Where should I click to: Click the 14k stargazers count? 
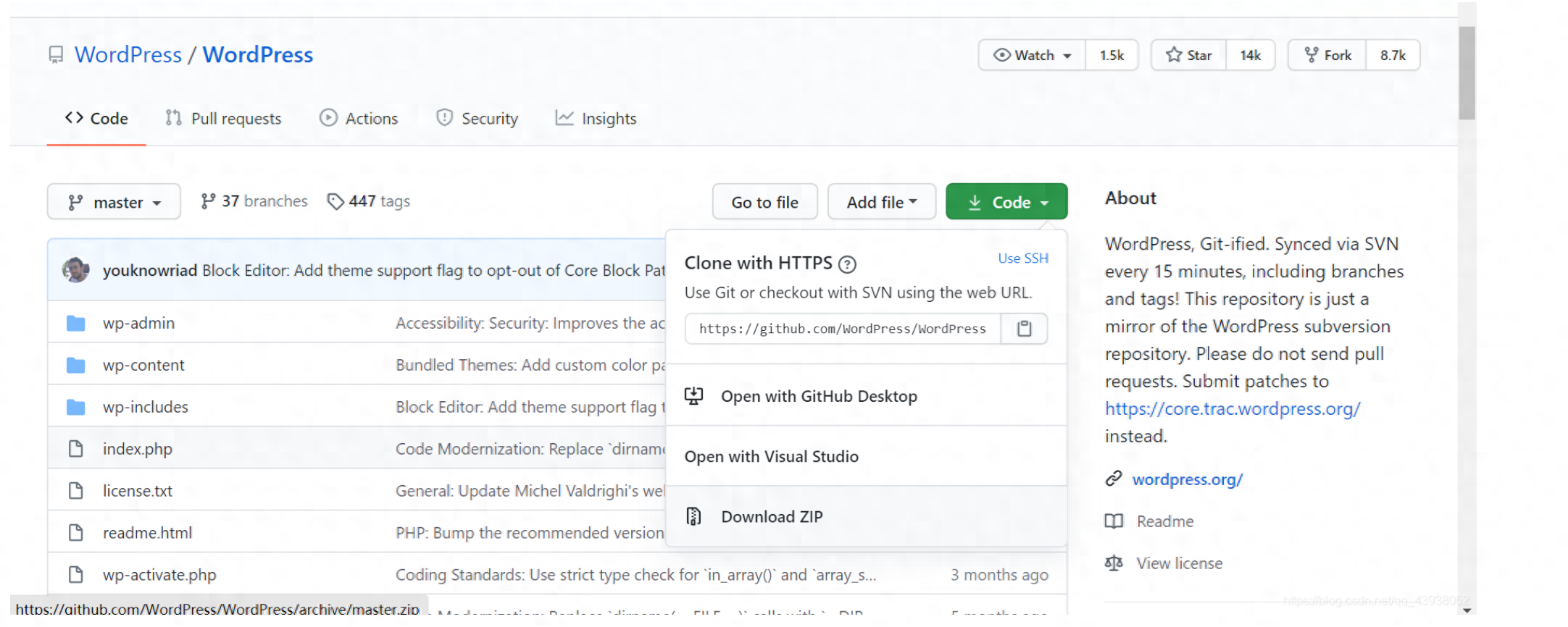point(1250,55)
